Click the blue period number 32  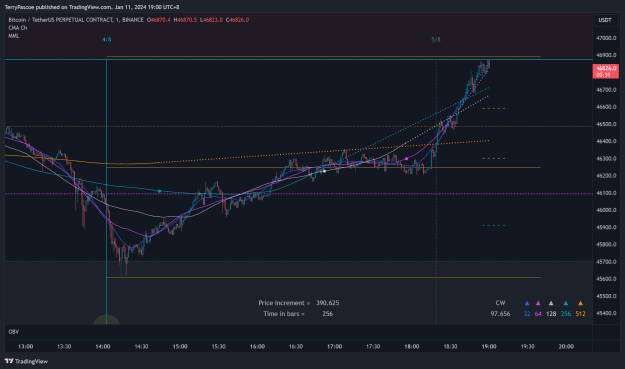coord(527,314)
